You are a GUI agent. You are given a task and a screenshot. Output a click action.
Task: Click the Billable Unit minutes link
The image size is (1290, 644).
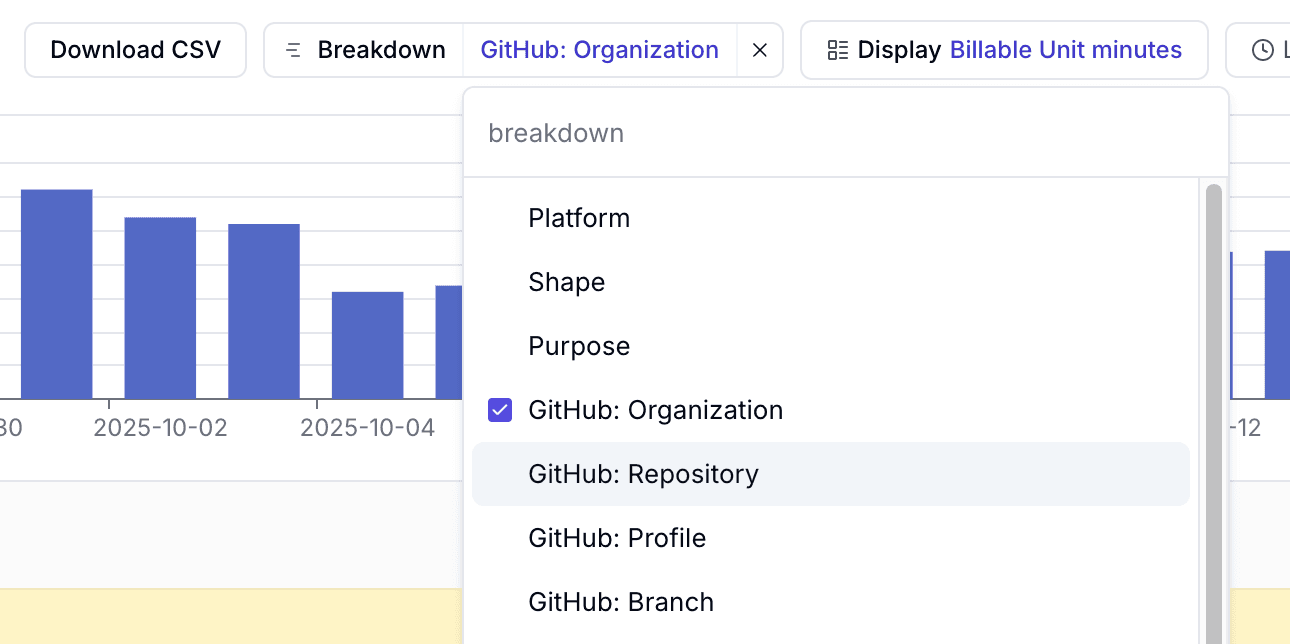(1065, 49)
